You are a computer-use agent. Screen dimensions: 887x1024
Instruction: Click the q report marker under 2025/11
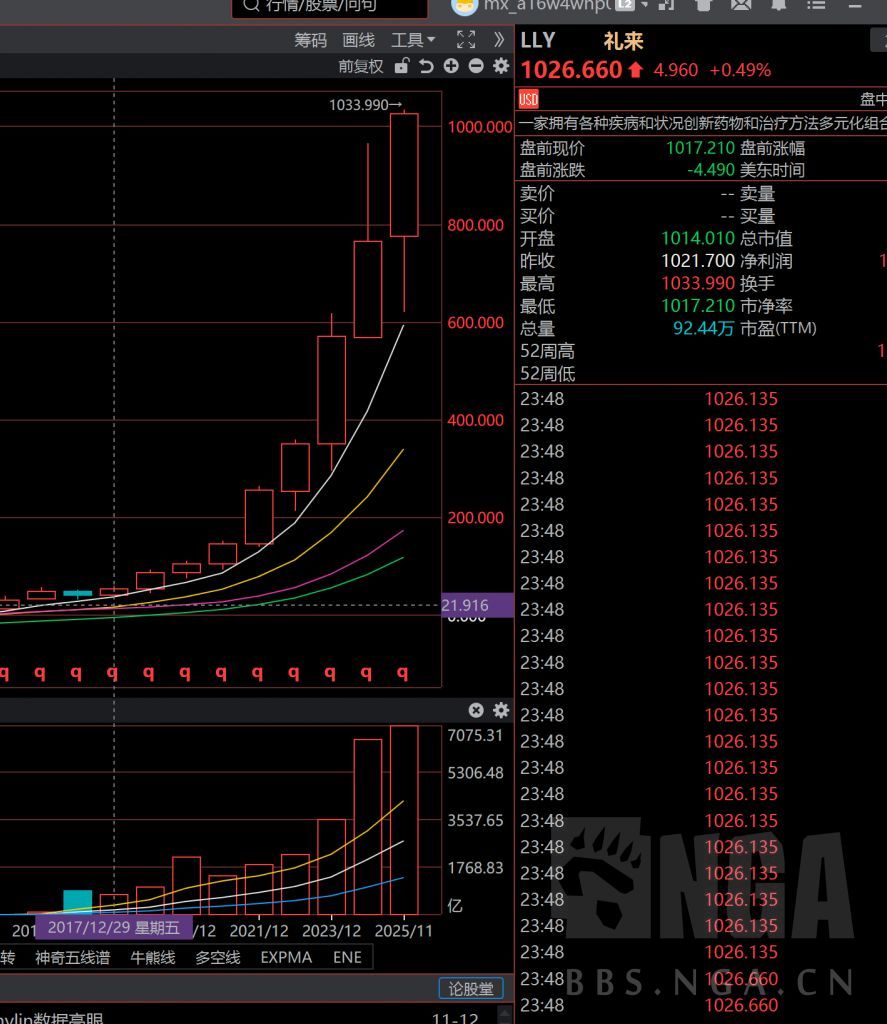[x=403, y=673]
